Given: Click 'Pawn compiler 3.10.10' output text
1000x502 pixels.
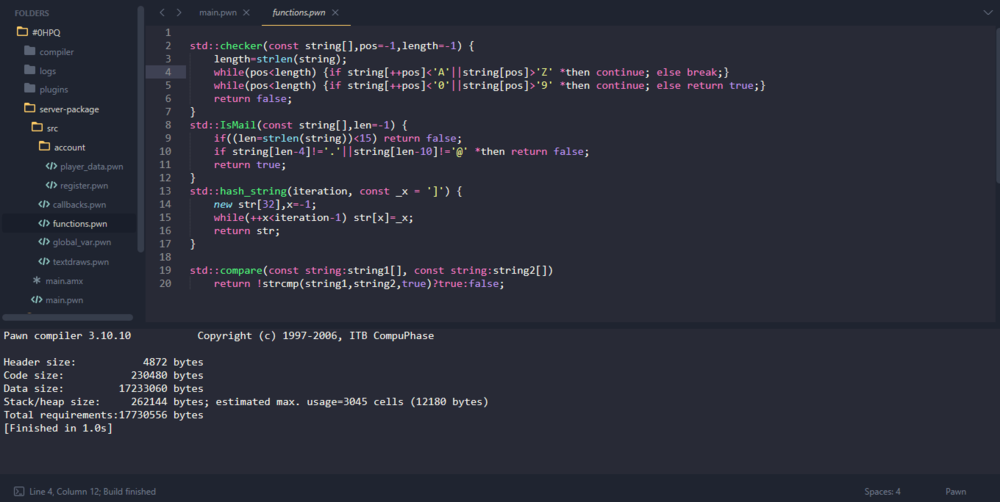Looking at the screenshot, I should click(x=67, y=336).
